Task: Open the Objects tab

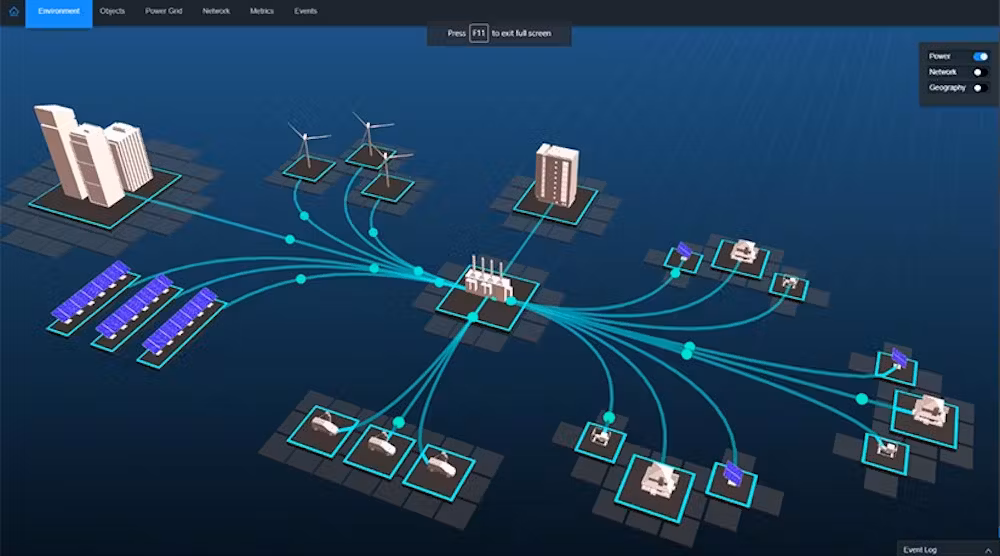Action: tap(112, 11)
